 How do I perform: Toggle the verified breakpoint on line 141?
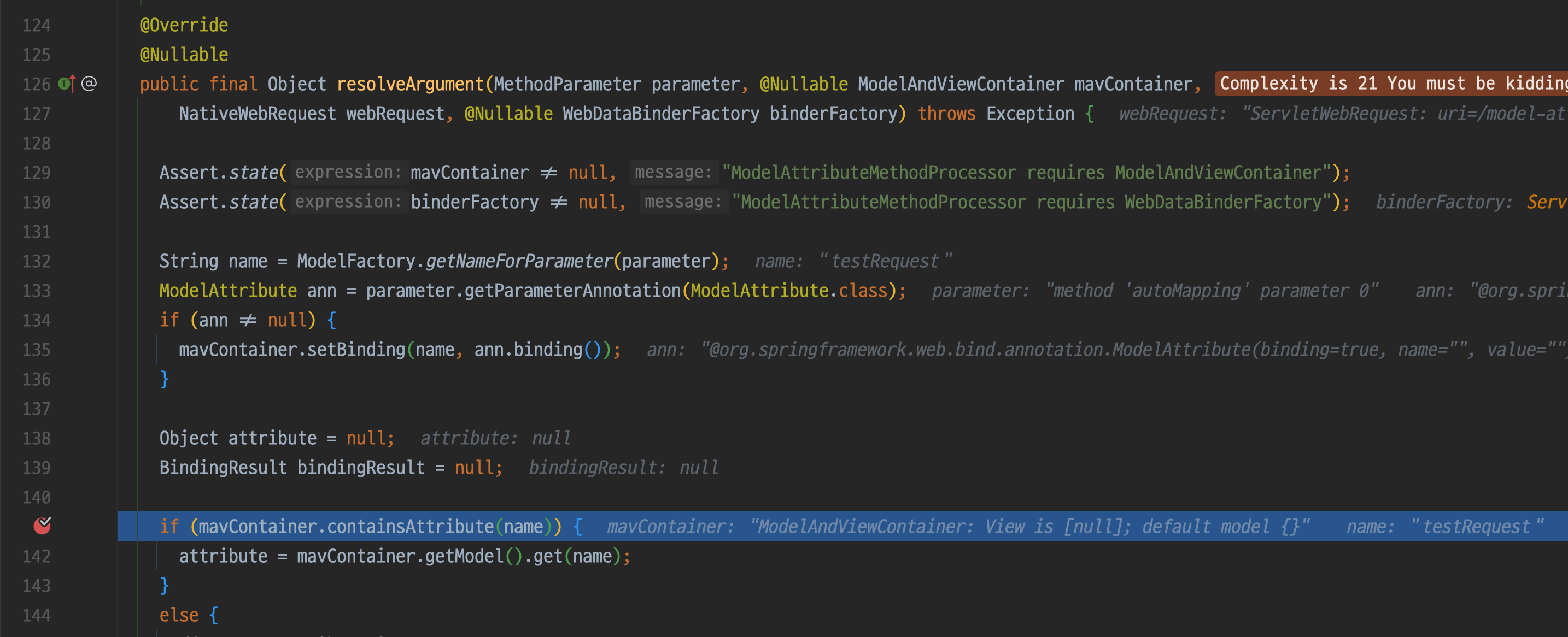[x=42, y=526]
